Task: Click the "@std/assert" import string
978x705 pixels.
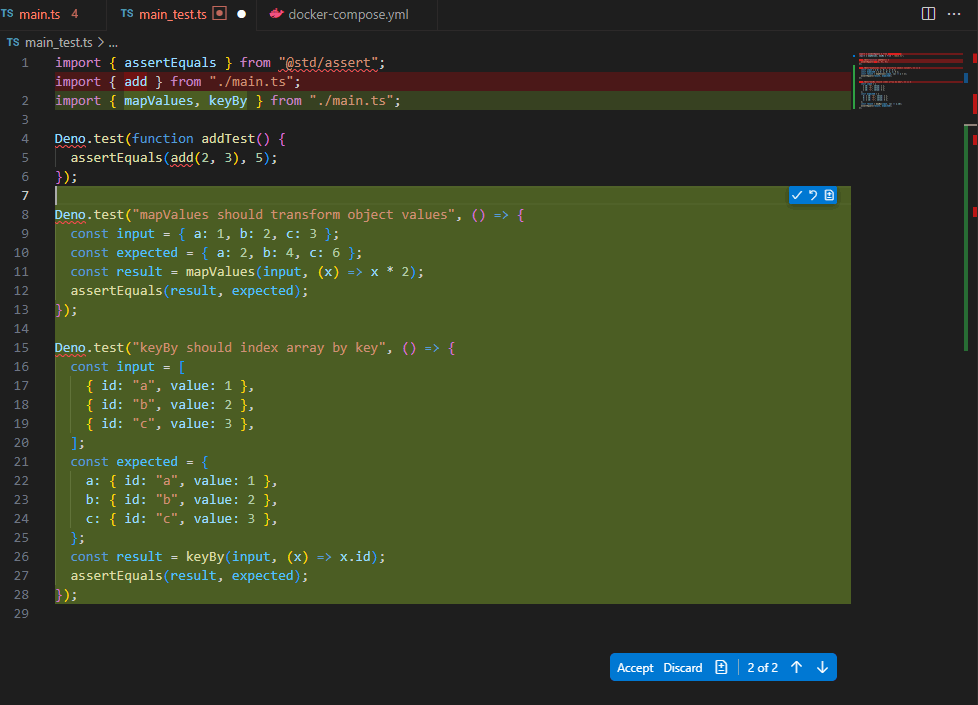Action: [x=329, y=62]
